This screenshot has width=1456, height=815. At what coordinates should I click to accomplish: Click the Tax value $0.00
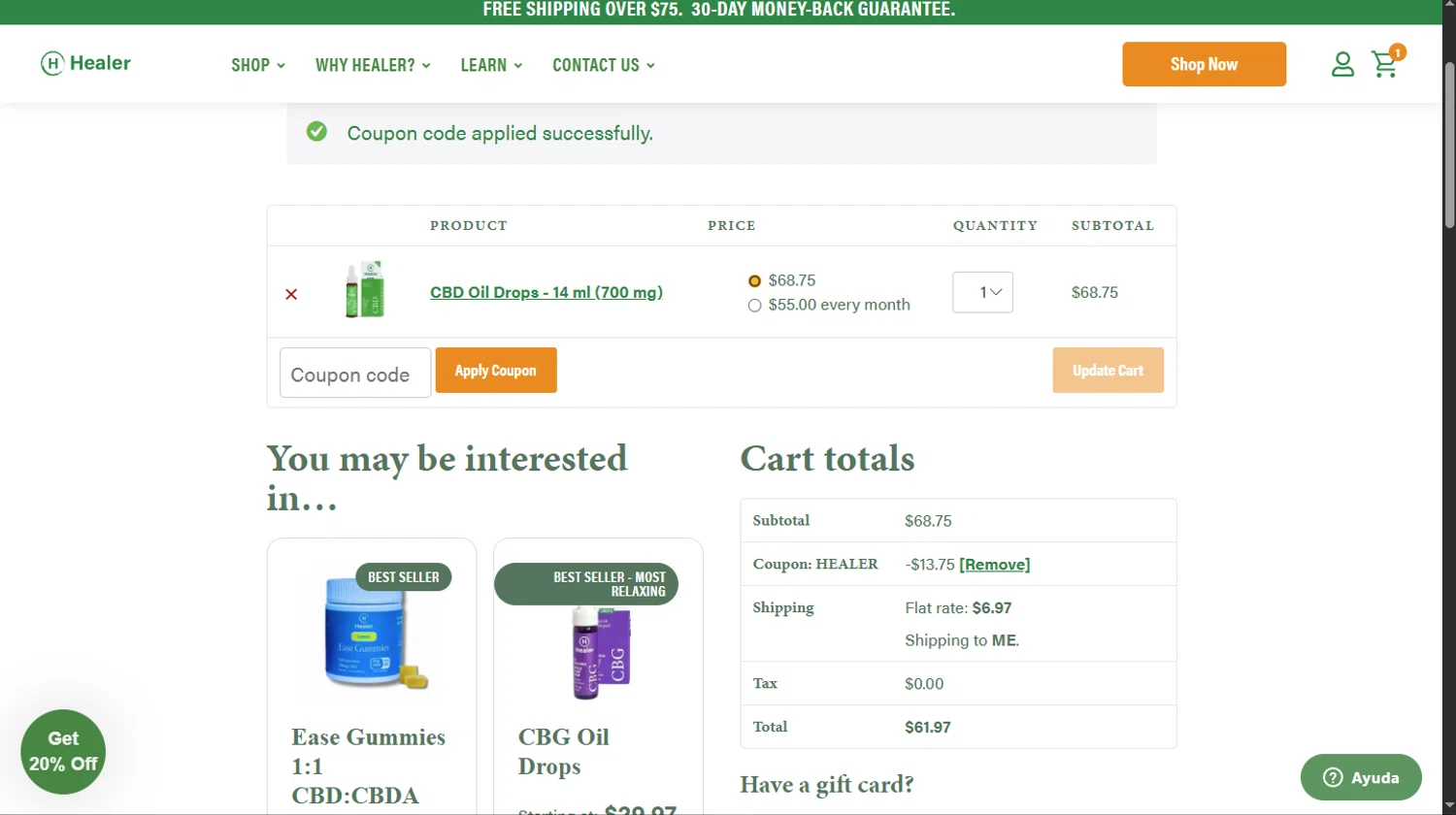tap(924, 684)
